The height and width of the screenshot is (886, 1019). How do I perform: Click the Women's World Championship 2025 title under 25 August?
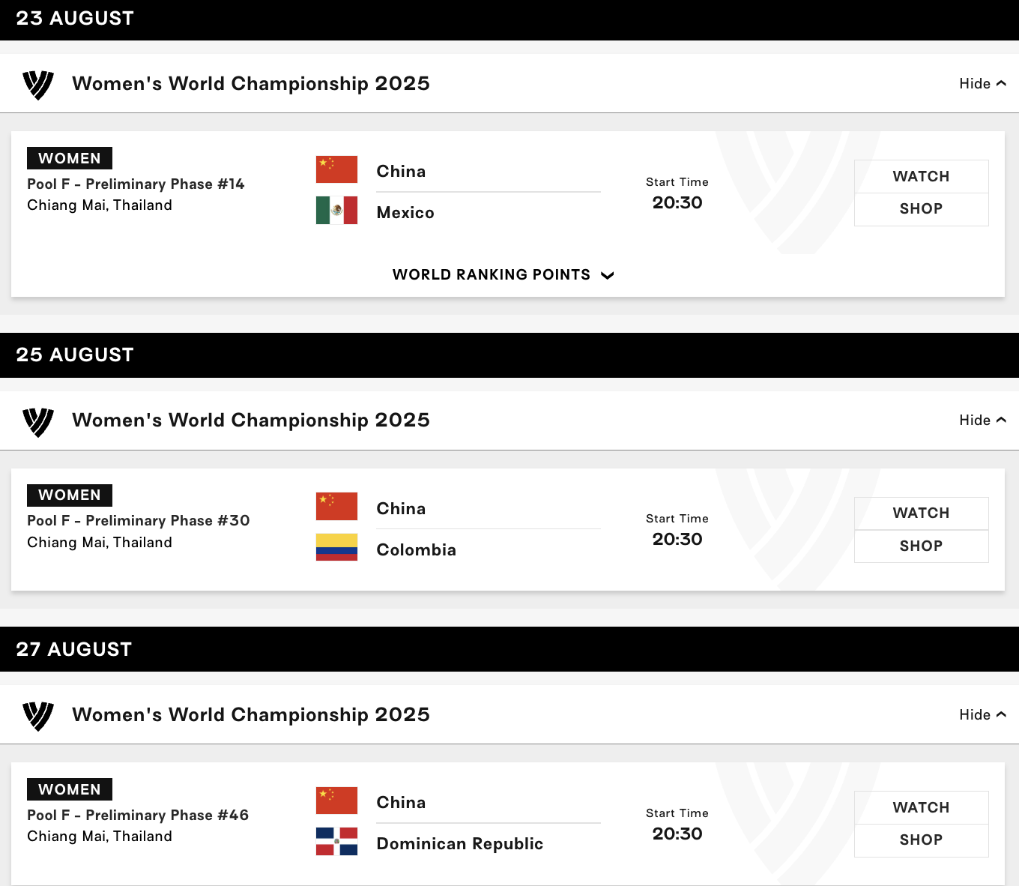pos(251,420)
